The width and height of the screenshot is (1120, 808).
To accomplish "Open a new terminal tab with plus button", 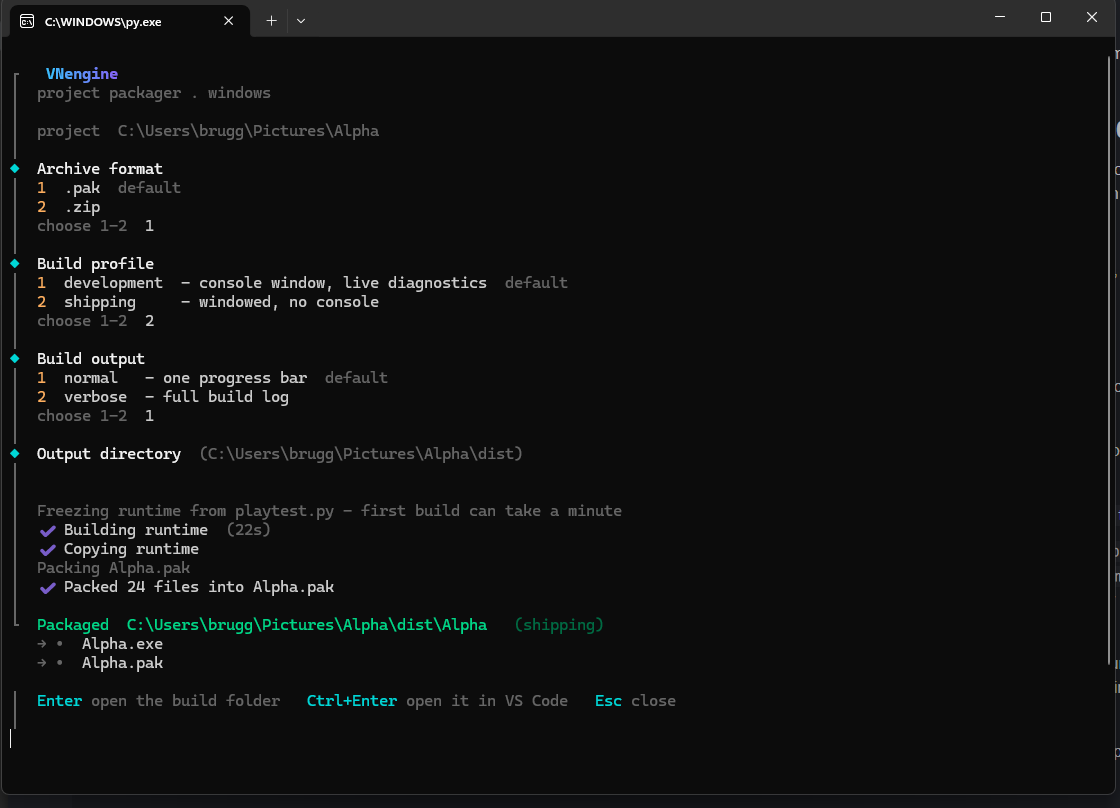I will (x=271, y=21).
